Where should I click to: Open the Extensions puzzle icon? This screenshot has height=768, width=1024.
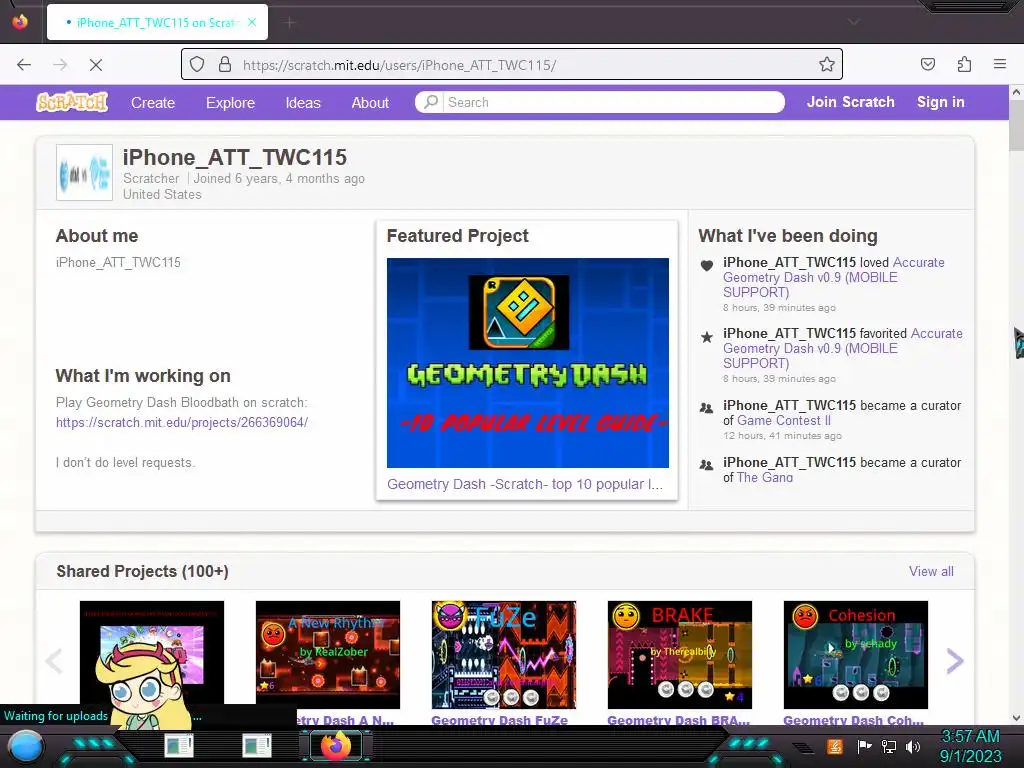964,64
